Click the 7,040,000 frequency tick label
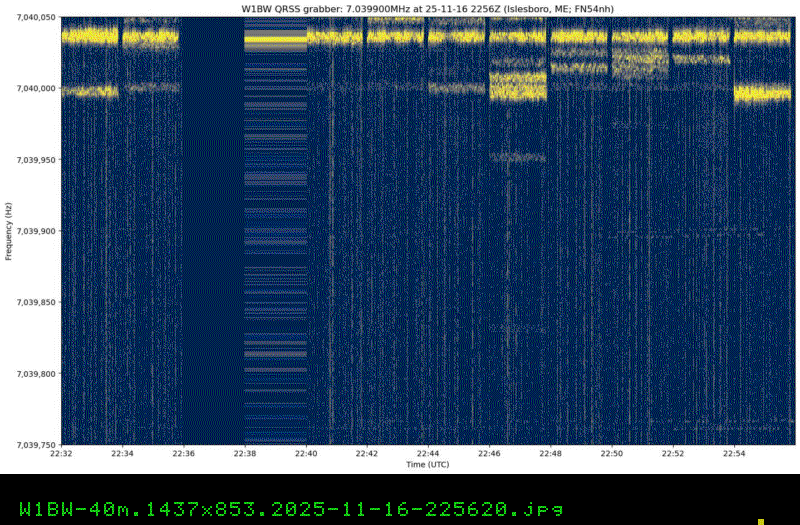Screen dimensions: 800x525 tap(36, 88)
